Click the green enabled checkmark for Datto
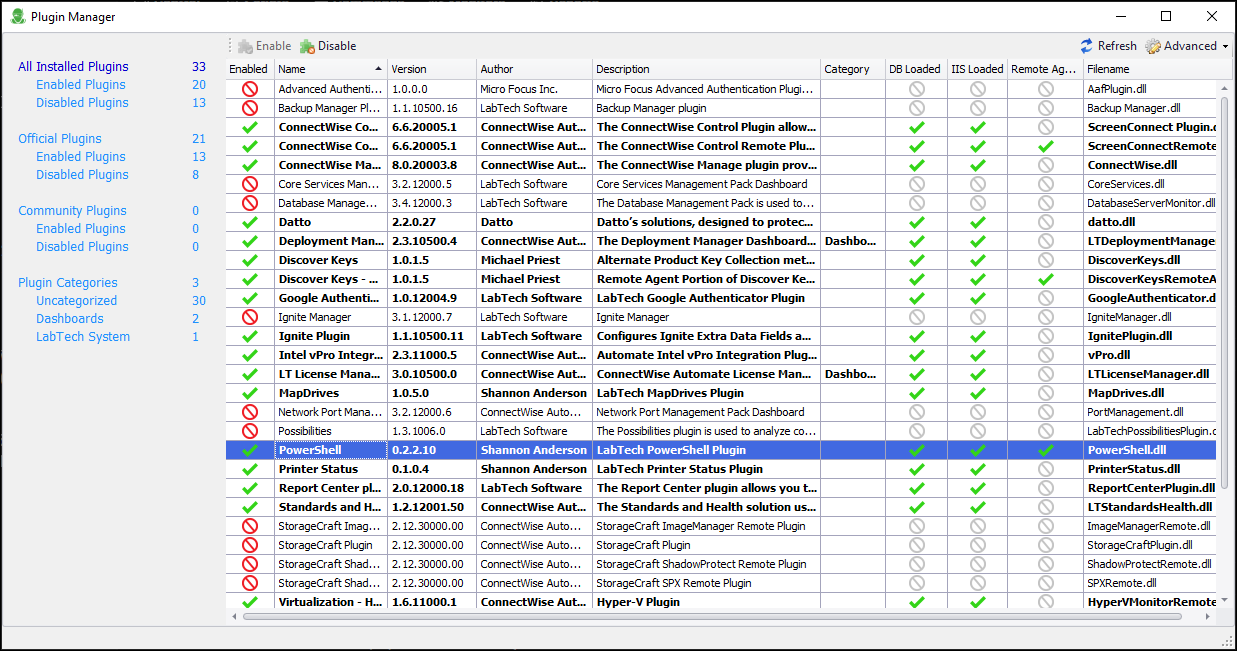The image size is (1237, 651). [250, 222]
